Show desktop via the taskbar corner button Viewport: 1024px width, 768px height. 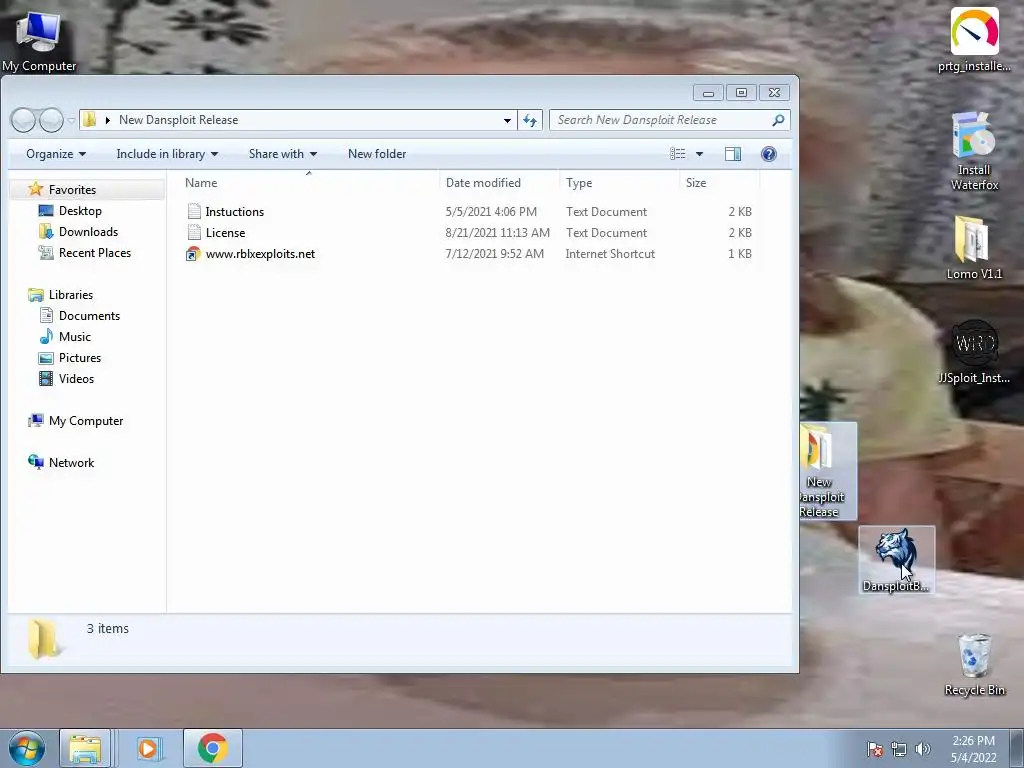[x=1017, y=748]
